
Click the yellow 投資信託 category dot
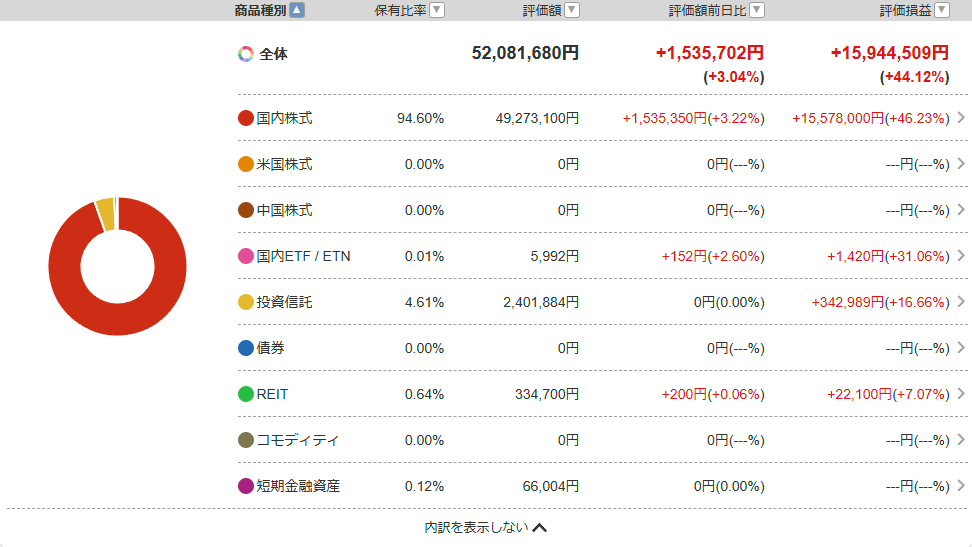click(246, 302)
